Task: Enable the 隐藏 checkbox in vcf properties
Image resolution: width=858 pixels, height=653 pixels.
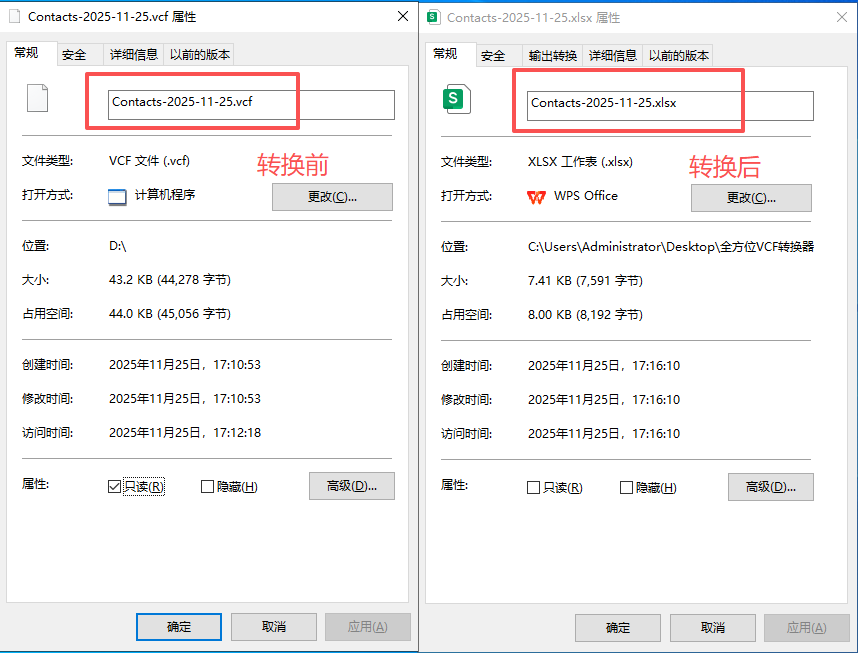Action: point(208,487)
